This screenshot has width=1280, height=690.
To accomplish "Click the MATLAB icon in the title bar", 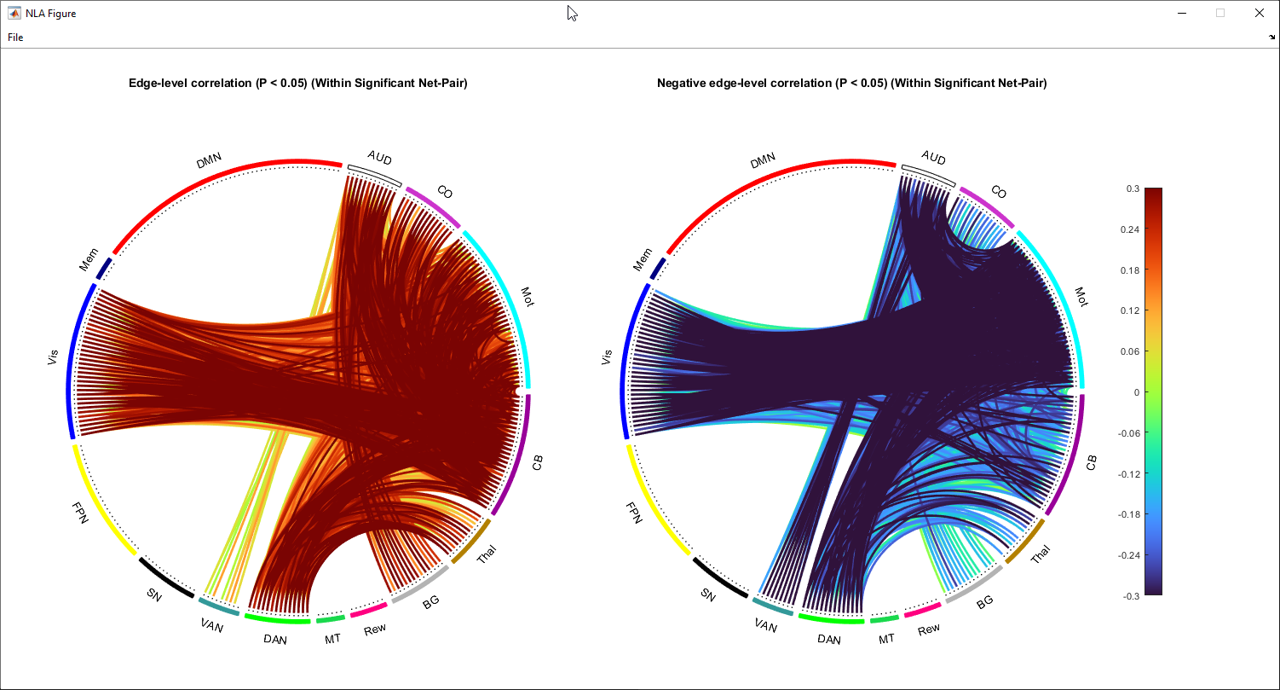I will click(14, 13).
